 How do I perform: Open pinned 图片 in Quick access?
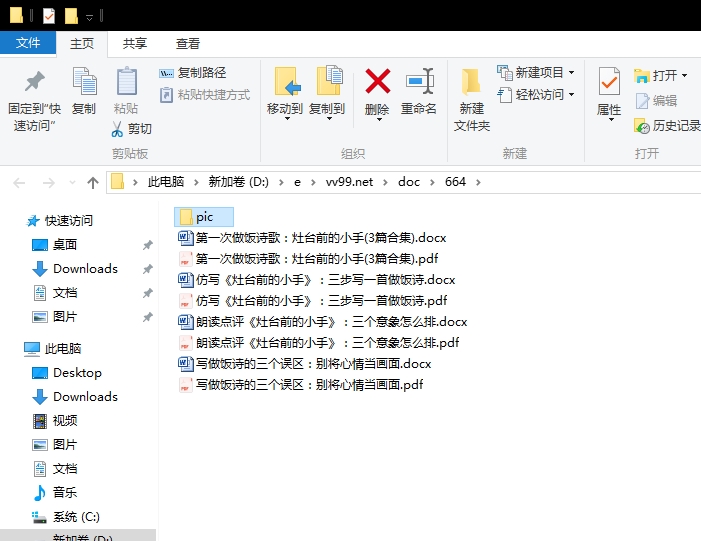pyautogui.click(x=54, y=317)
